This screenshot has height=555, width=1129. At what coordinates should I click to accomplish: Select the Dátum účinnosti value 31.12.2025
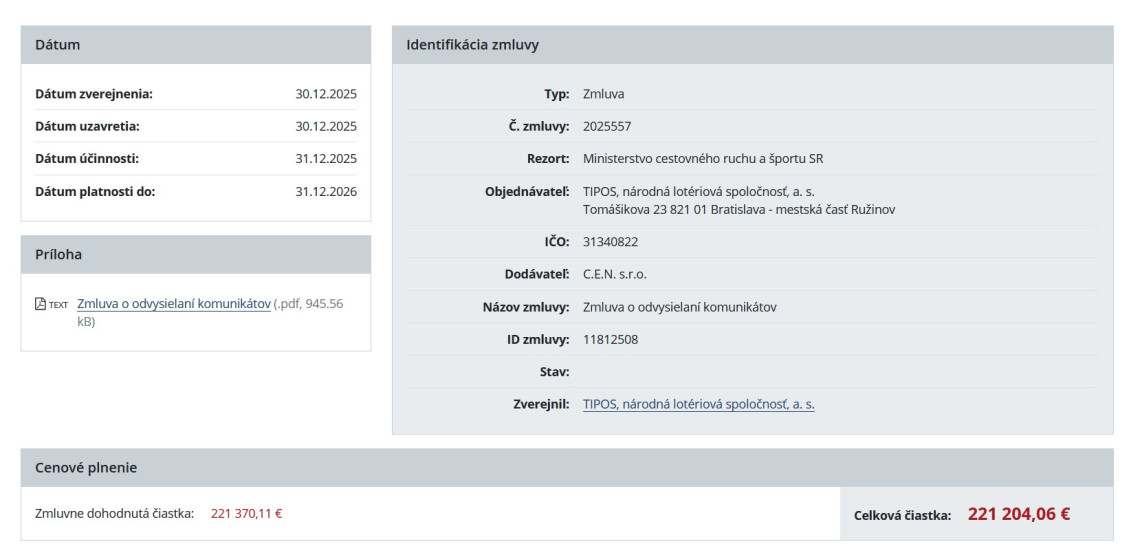pyautogui.click(x=325, y=159)
